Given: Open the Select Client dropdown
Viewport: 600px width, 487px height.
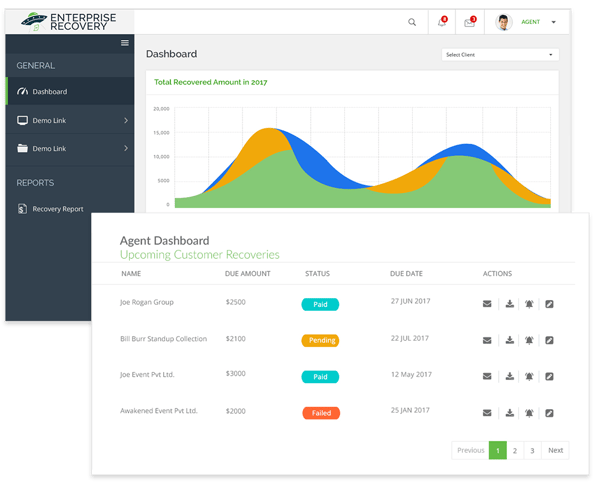Looking at the screenshot, I should pyautogui.click(x=500, y=55).
